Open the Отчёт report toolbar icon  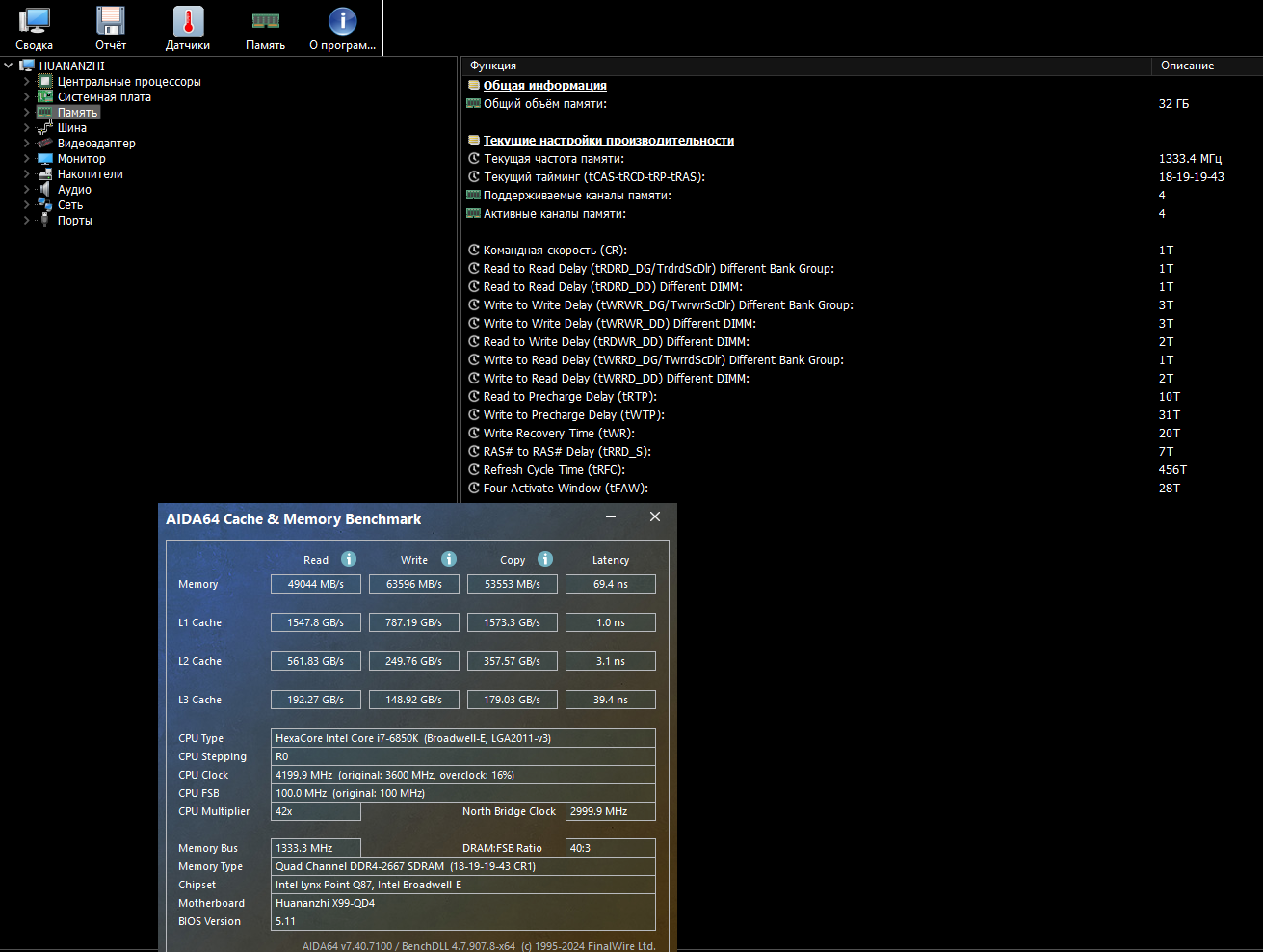[x=111, y=21]
